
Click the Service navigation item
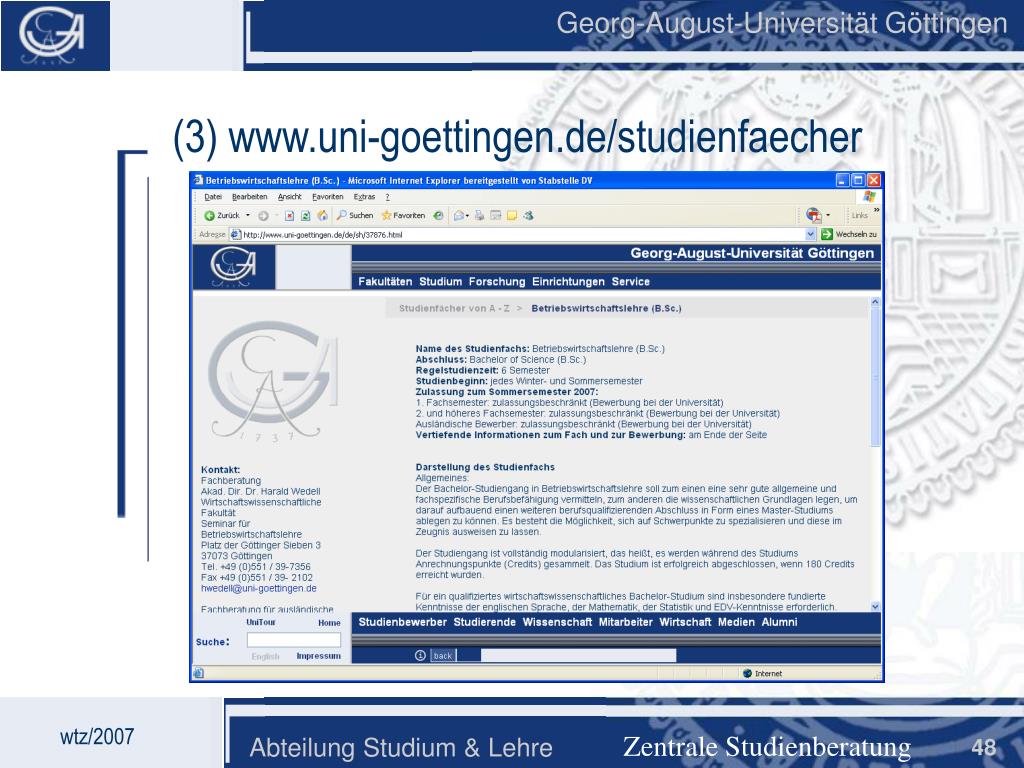(630, 281)
